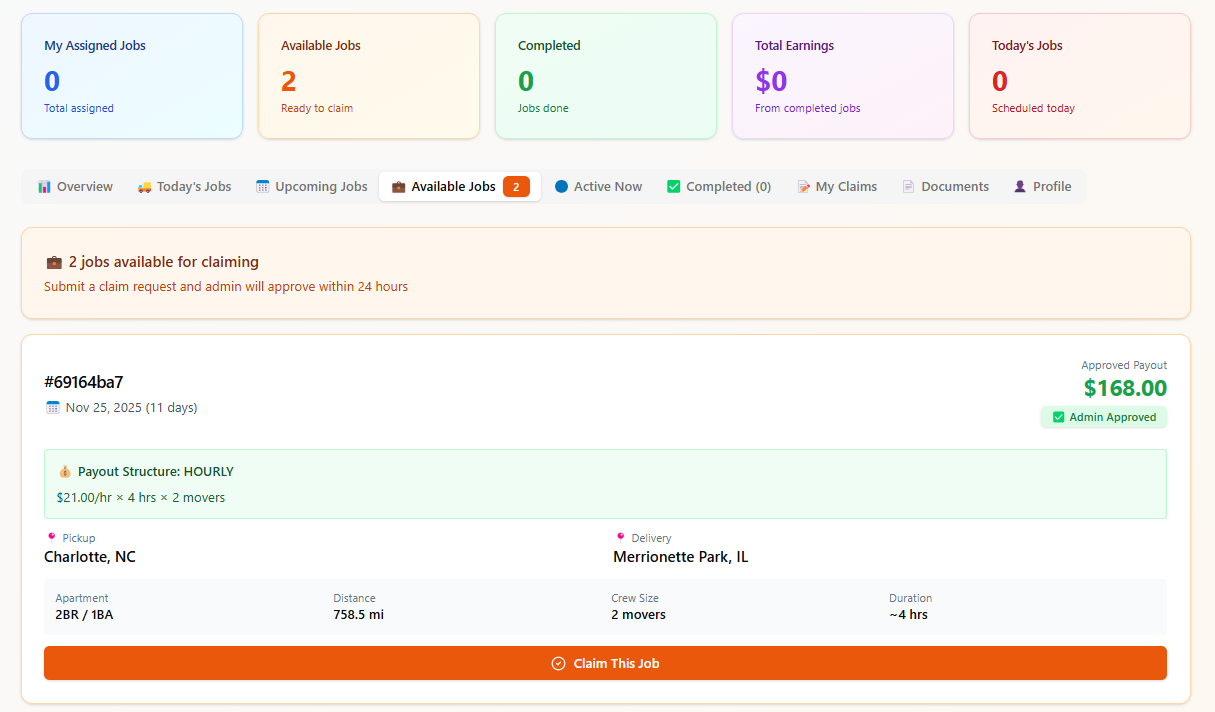Go to the My Claims tab
Image resolution: width=1215 pixels, height=712 pixels.
pyautogui.click(x=846, y=187)
